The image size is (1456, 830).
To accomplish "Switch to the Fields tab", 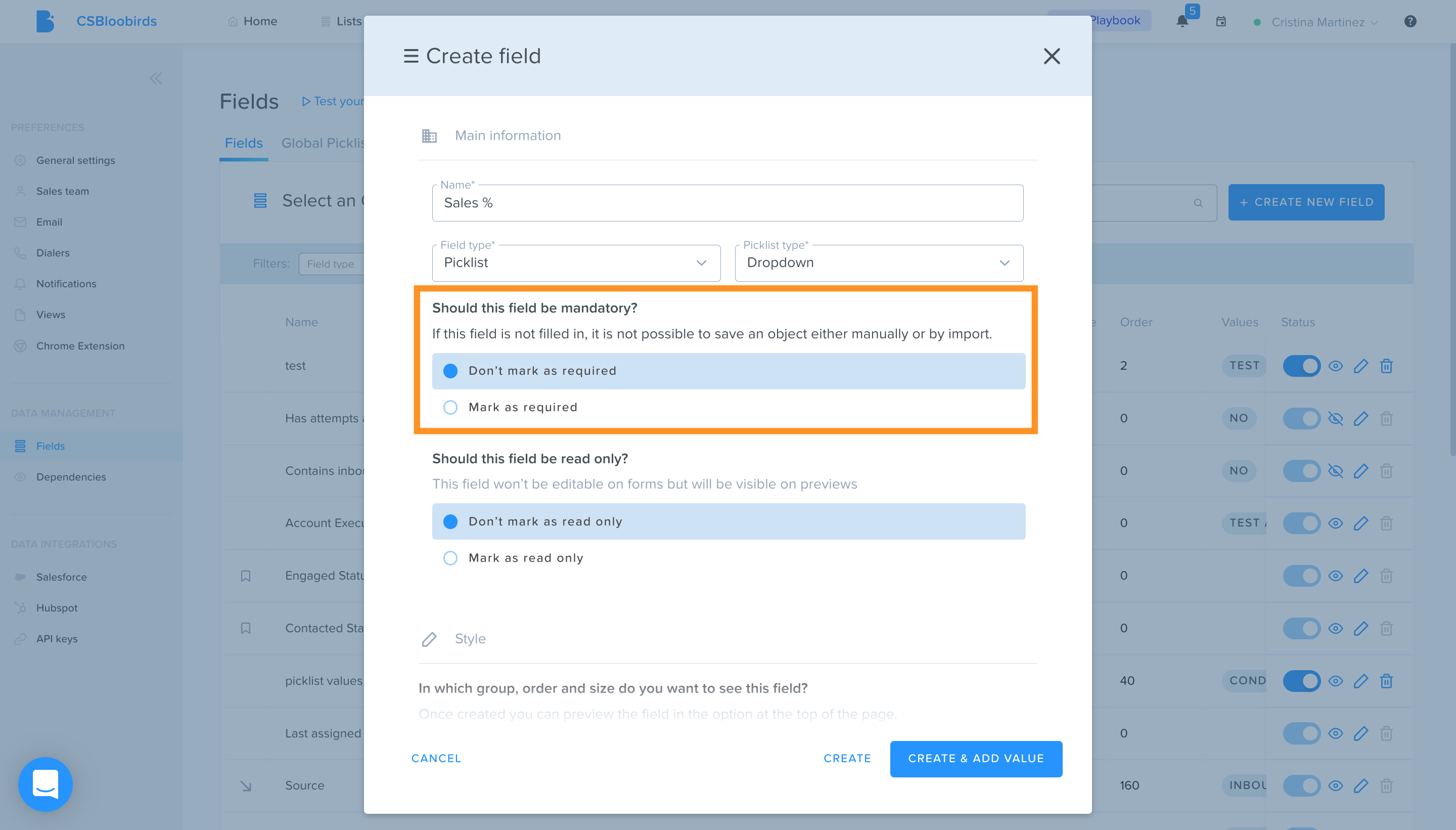I will 243,143.
